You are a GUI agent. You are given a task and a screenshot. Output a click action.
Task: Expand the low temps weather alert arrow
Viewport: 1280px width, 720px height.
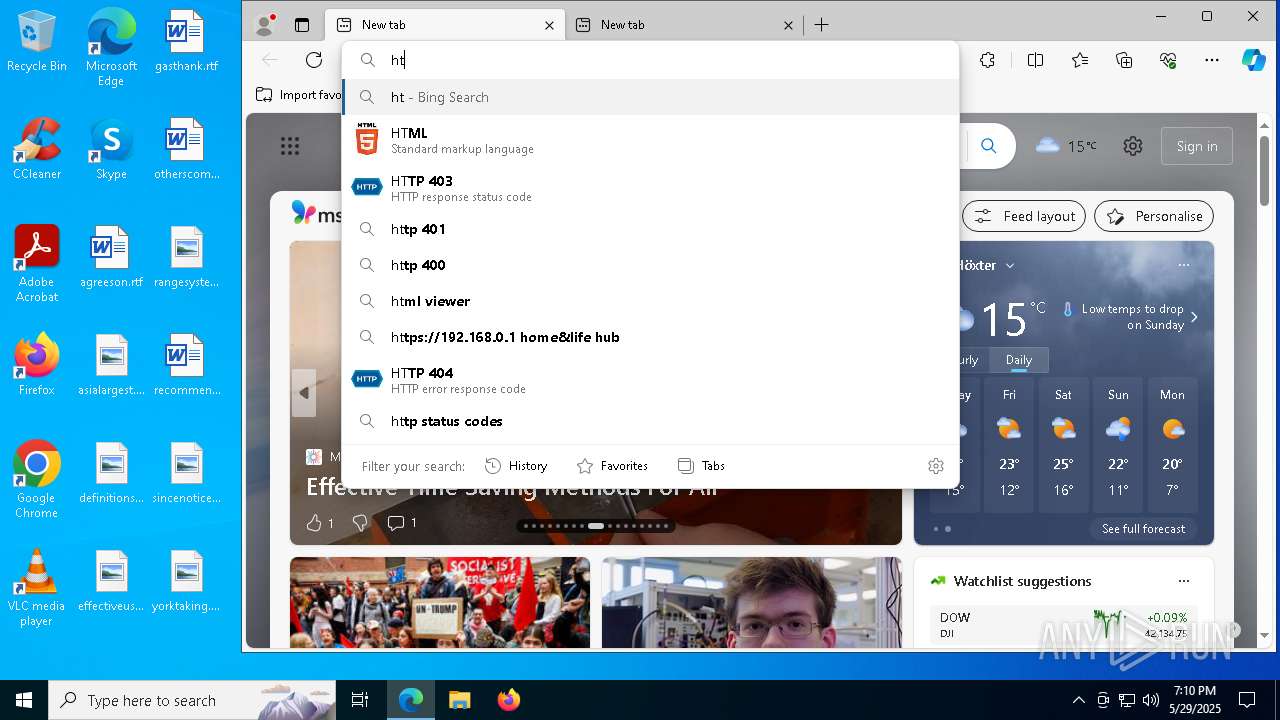click(1194, 317)
